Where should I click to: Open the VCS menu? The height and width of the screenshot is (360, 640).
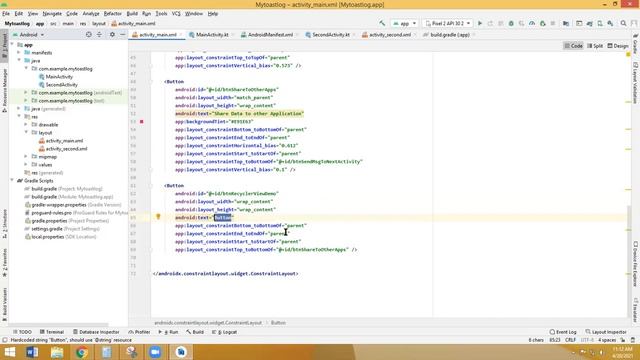pos(176,13)
